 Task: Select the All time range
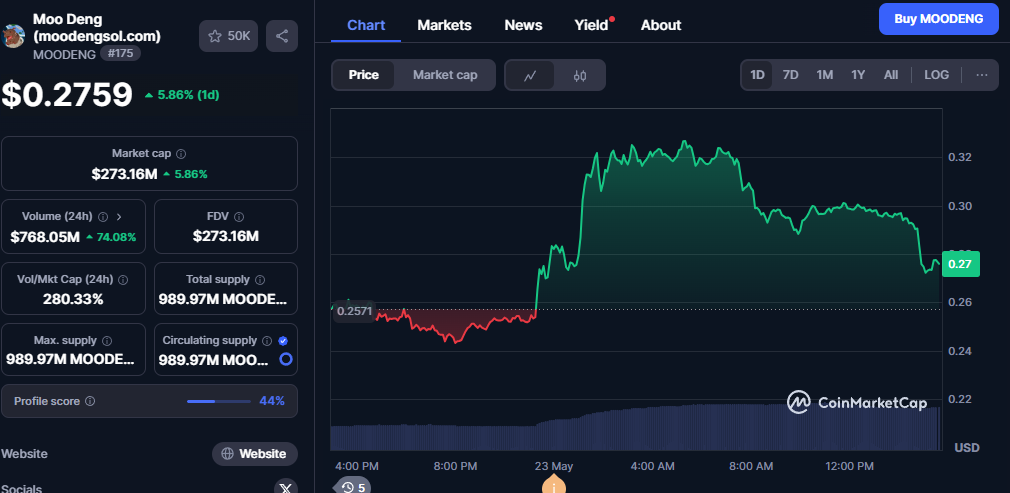tap(891, 75)
